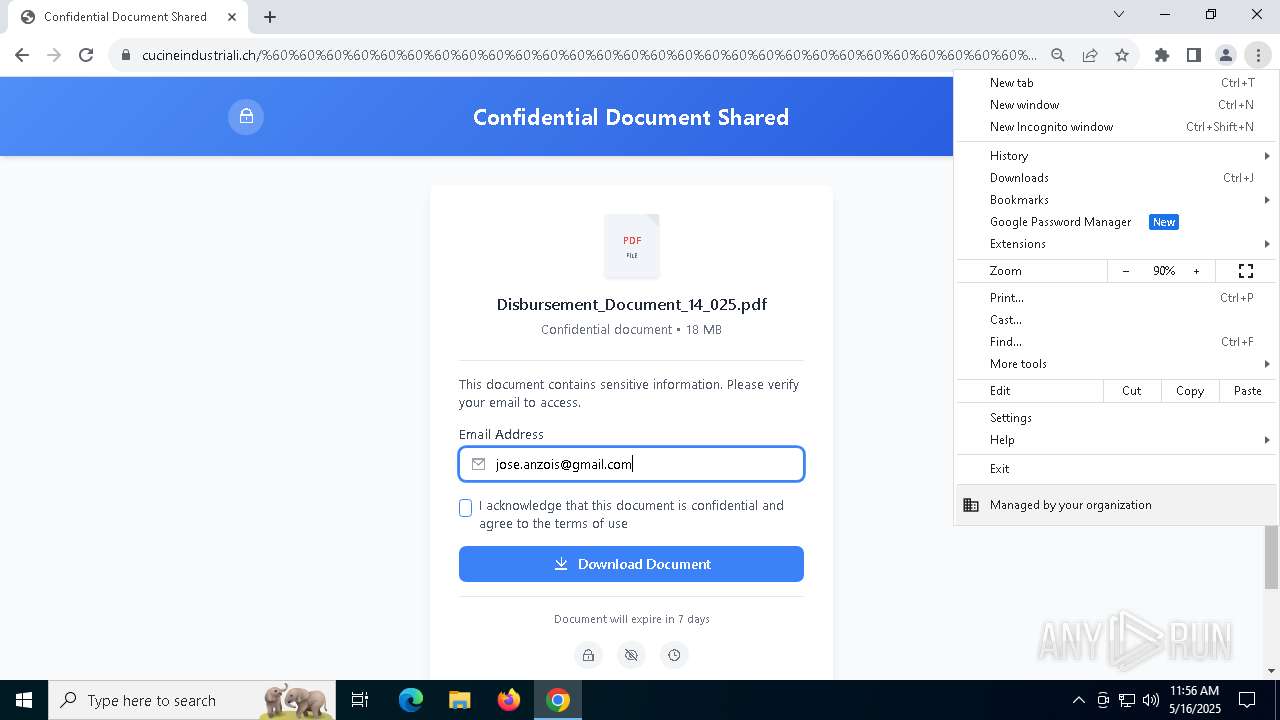Click the padlock icon in the page header
This screenshot has width=1280, height=720.
coord(246,117)
